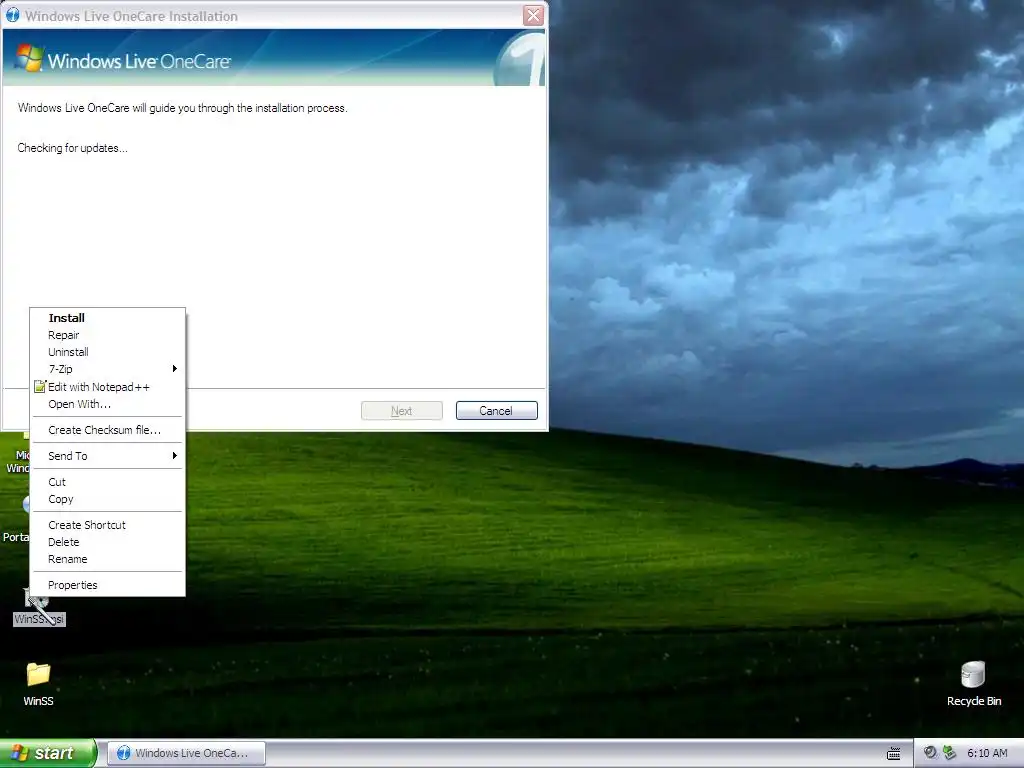This screenshot has height=768, width=1024.
Task: Click the 6:10 AM taskbar clock
Action: (987, 753)
